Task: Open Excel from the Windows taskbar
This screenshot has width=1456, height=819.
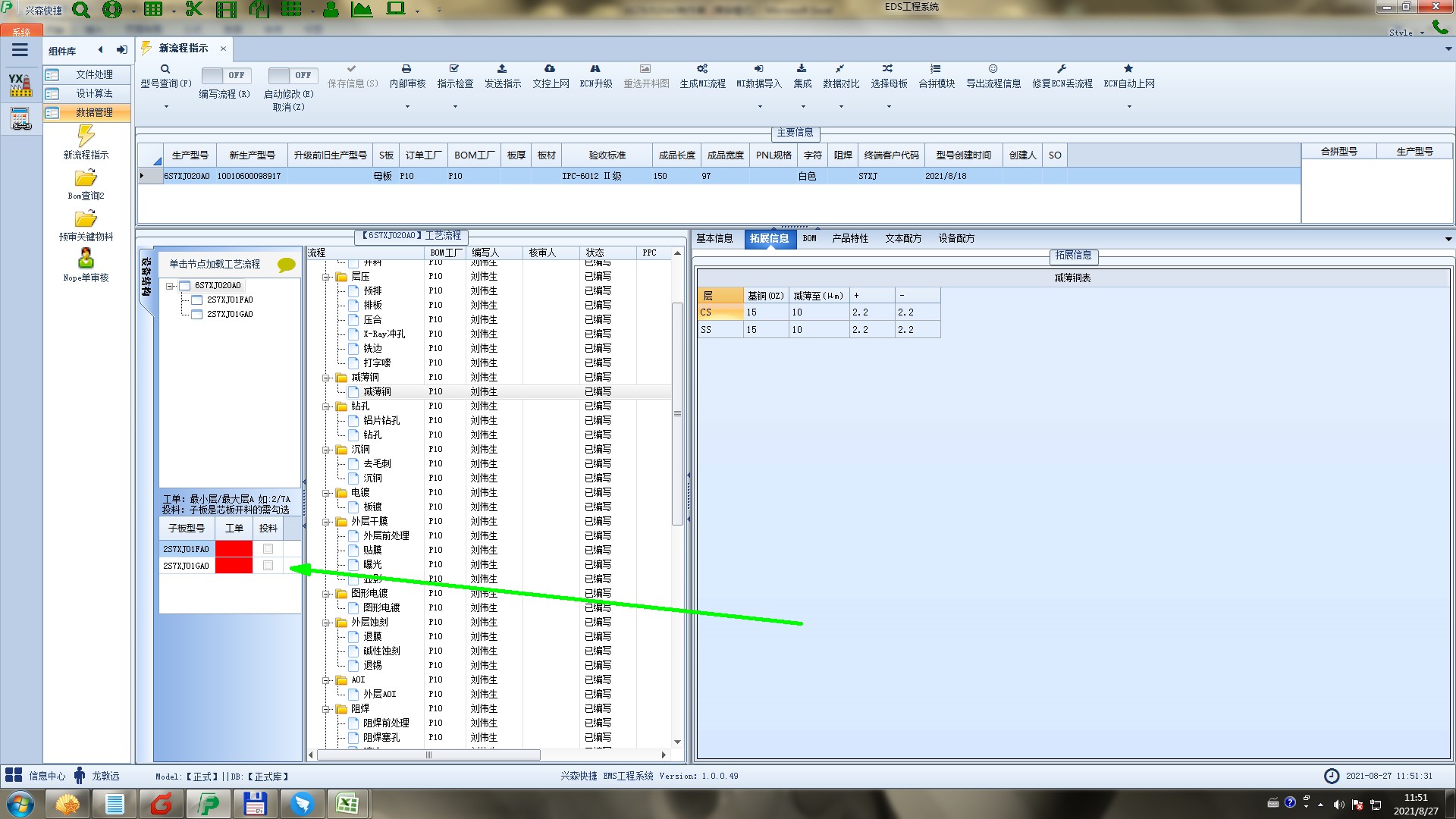Action: point(347,804)
